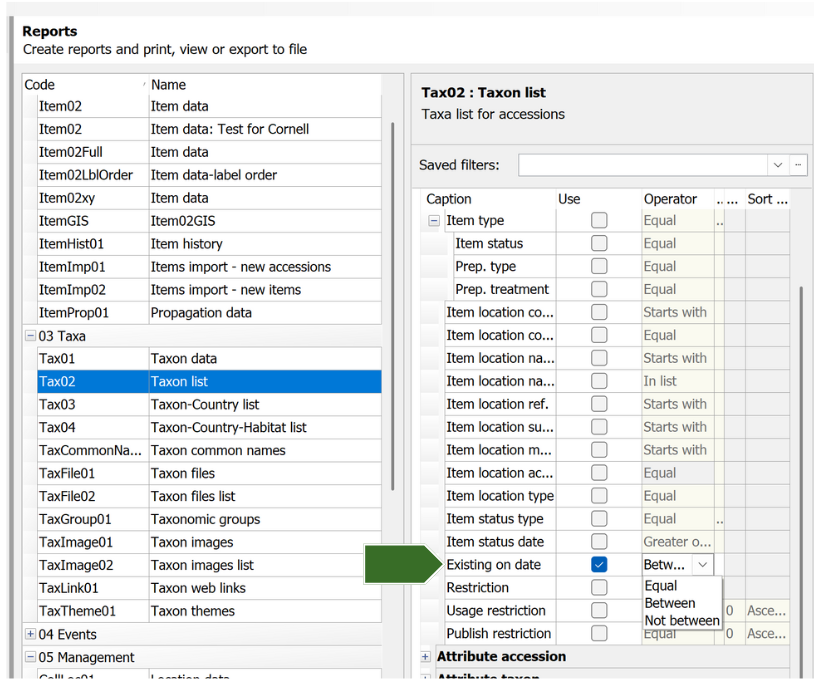
Task: Select the Item02xy Item data report
Action: [x=210, y=197]
